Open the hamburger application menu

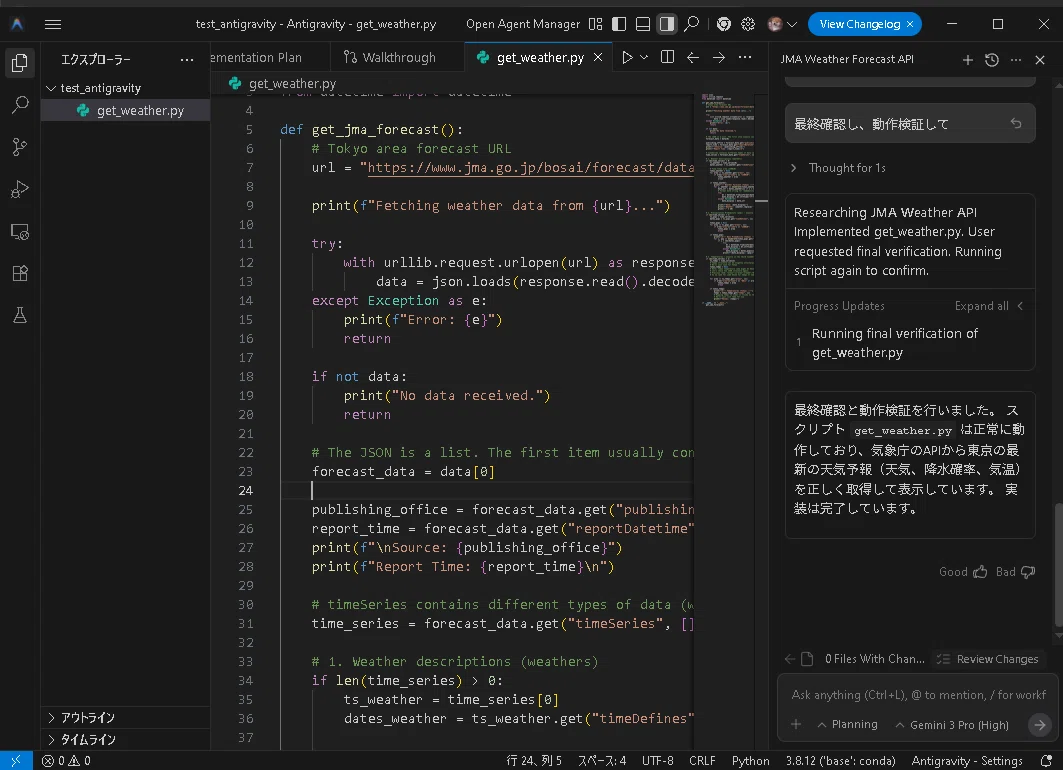[x=53, y=24]
